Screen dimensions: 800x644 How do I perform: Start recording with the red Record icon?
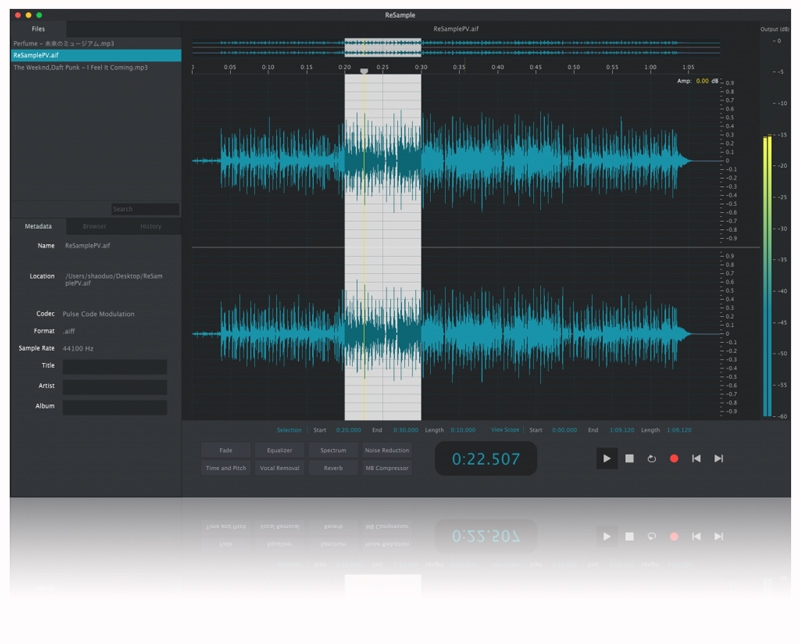673,458
